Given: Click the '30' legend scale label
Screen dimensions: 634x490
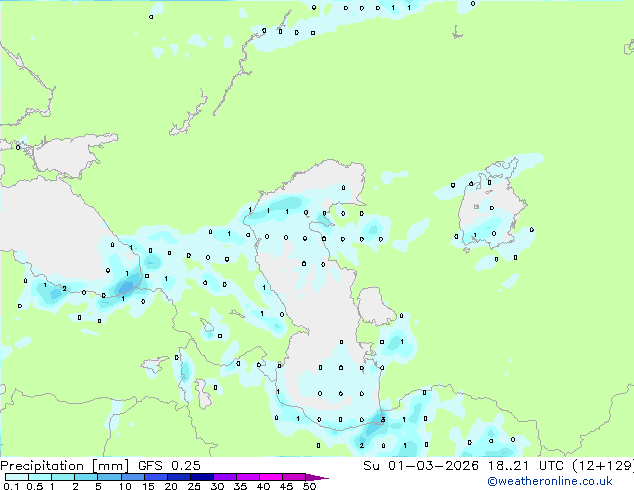Looking at the screenshot, I should click(217, 486).
